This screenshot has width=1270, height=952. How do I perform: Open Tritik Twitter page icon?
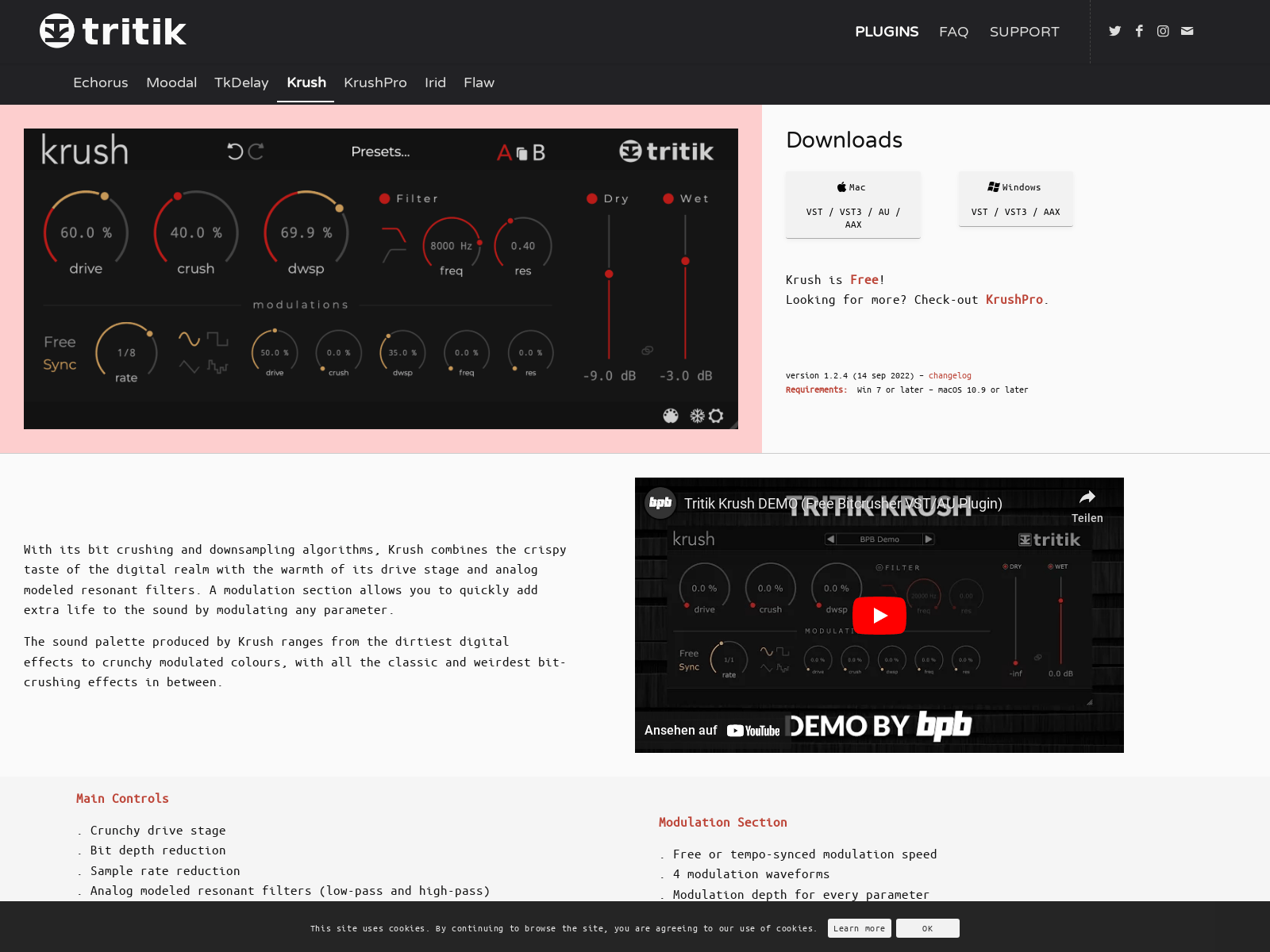click(x=1114, y=31)
